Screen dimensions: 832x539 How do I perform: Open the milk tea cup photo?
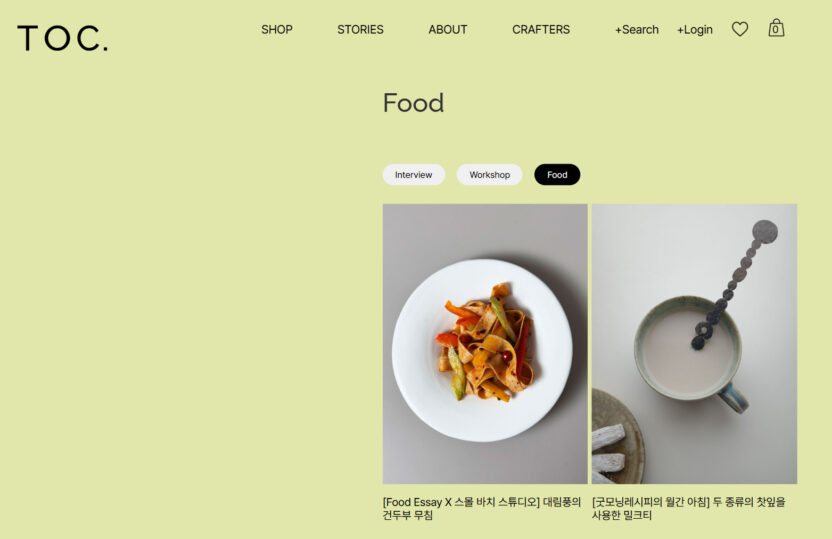click(695, 344)
